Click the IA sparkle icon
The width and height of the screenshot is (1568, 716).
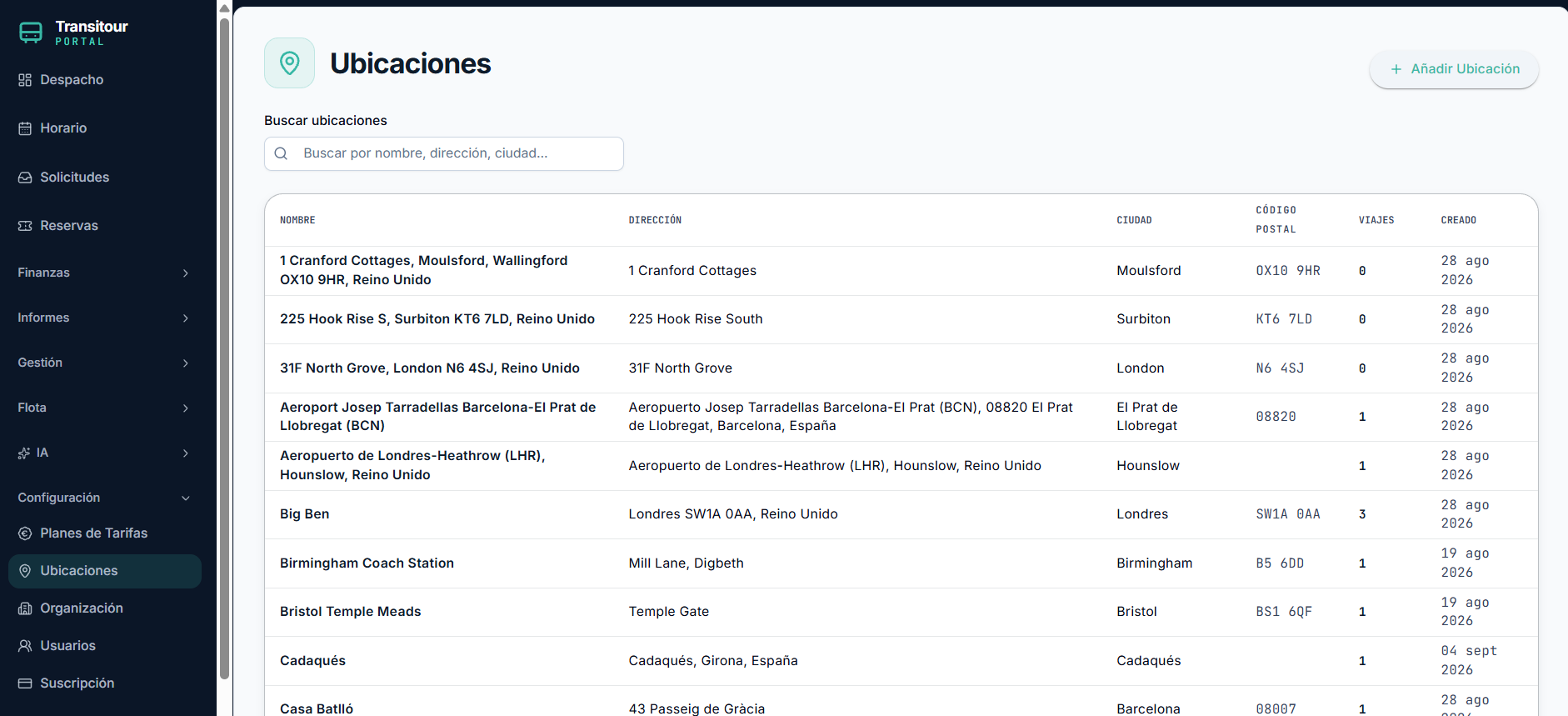(x=24, y=453)
